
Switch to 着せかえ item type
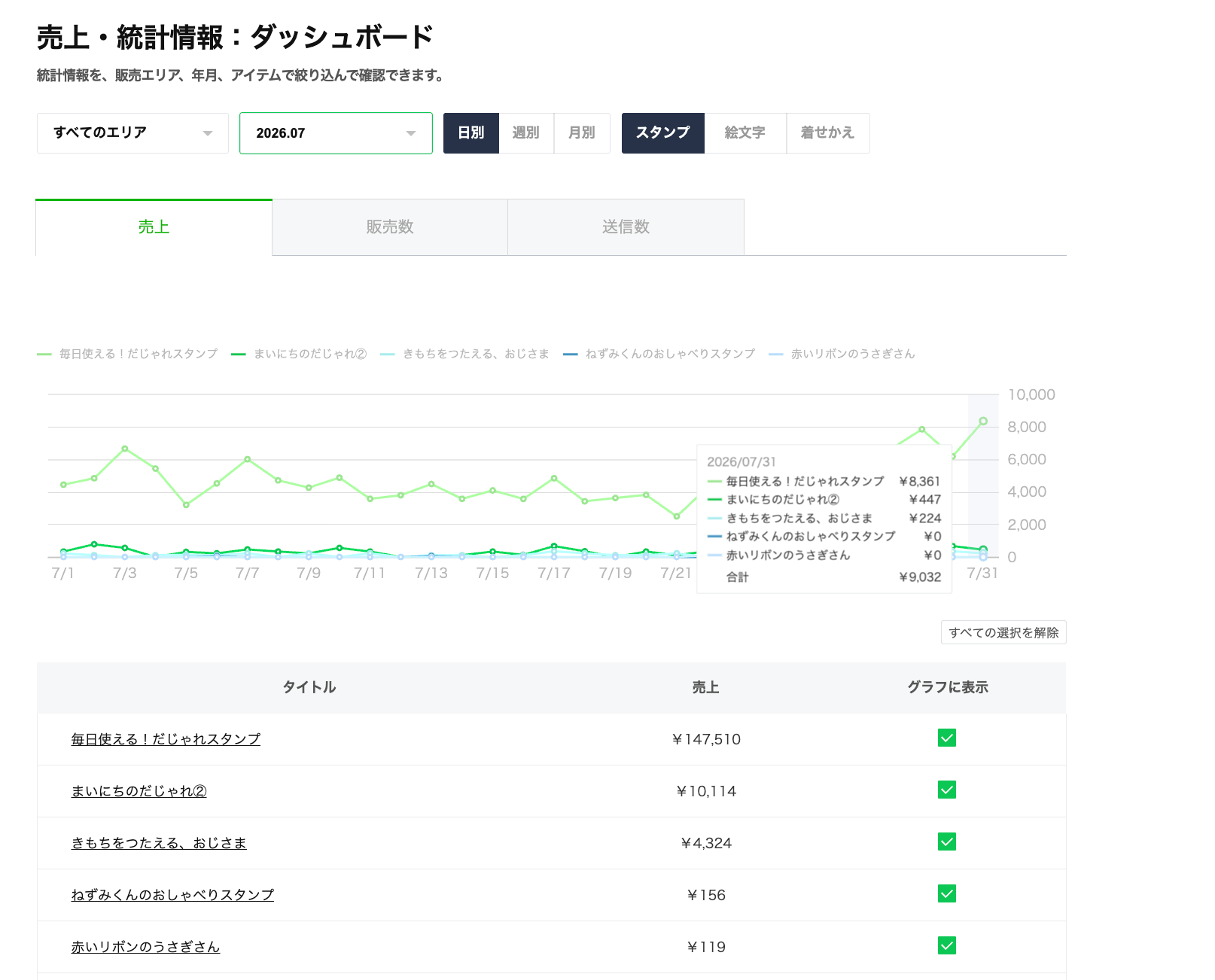pyautogui.click(x=828, y=133)
